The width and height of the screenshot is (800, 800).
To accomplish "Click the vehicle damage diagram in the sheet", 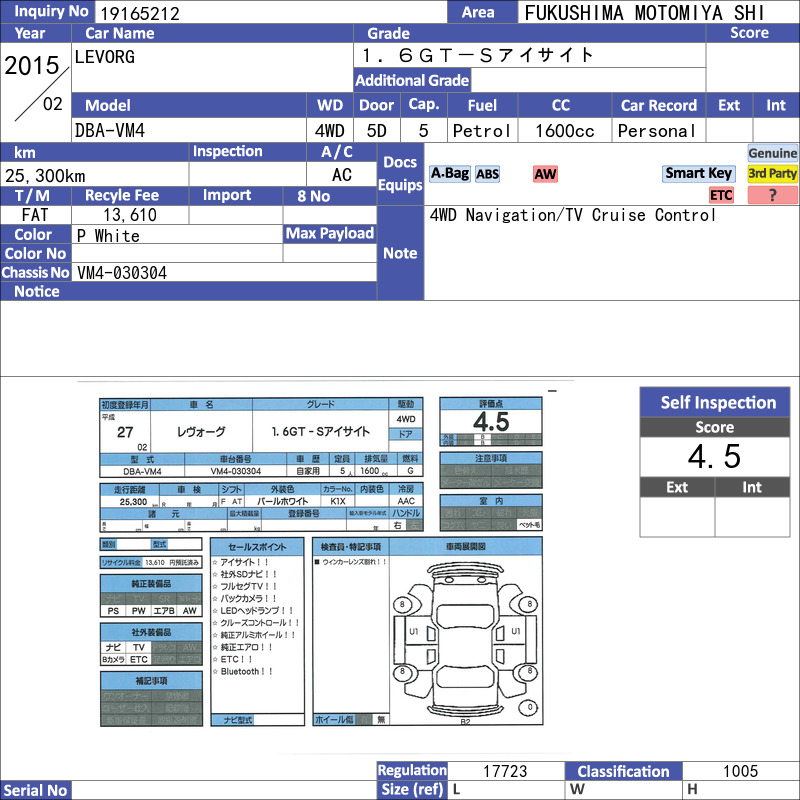I will 465,639.
